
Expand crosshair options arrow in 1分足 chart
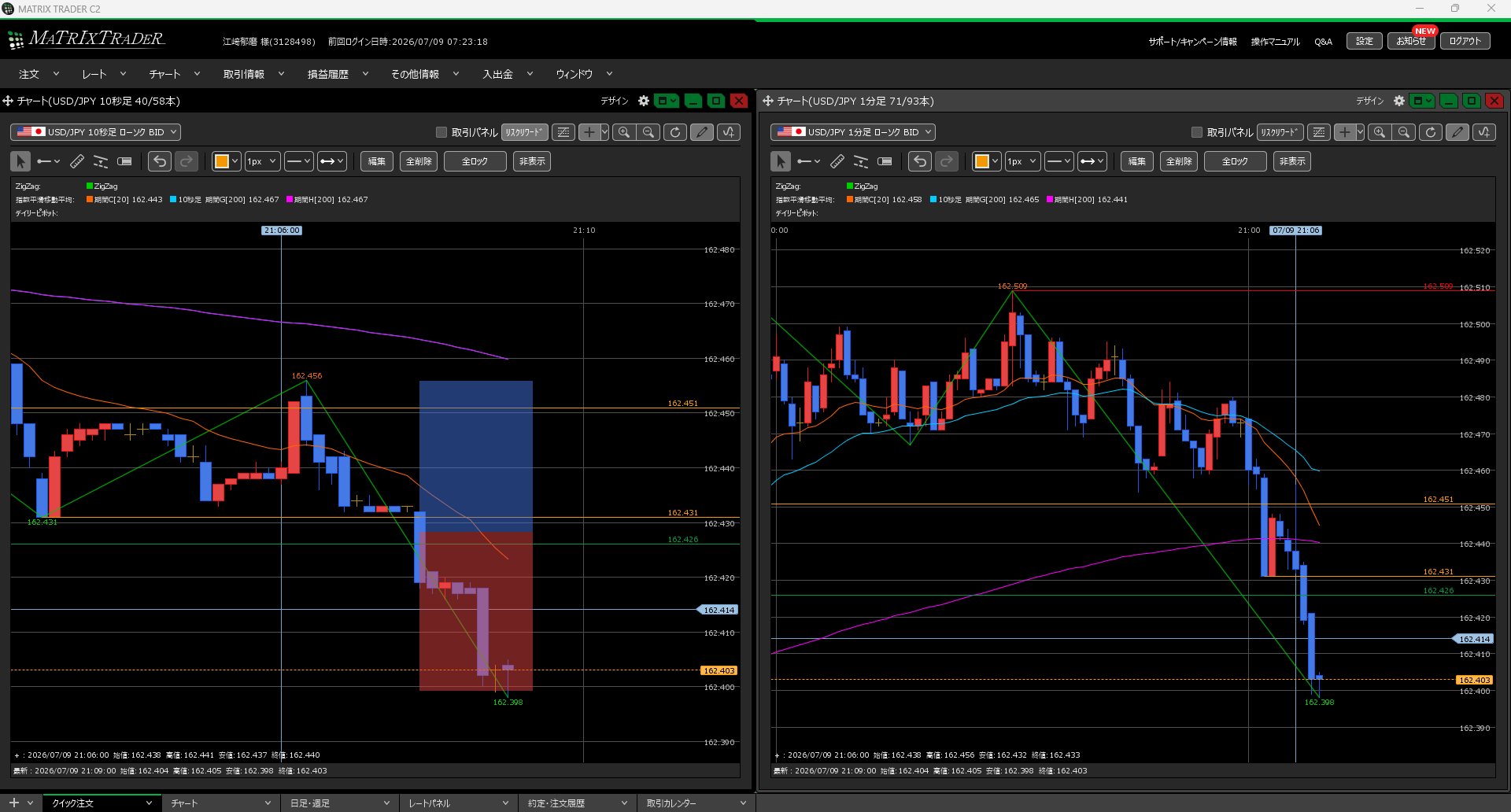tap(1360, 132)
